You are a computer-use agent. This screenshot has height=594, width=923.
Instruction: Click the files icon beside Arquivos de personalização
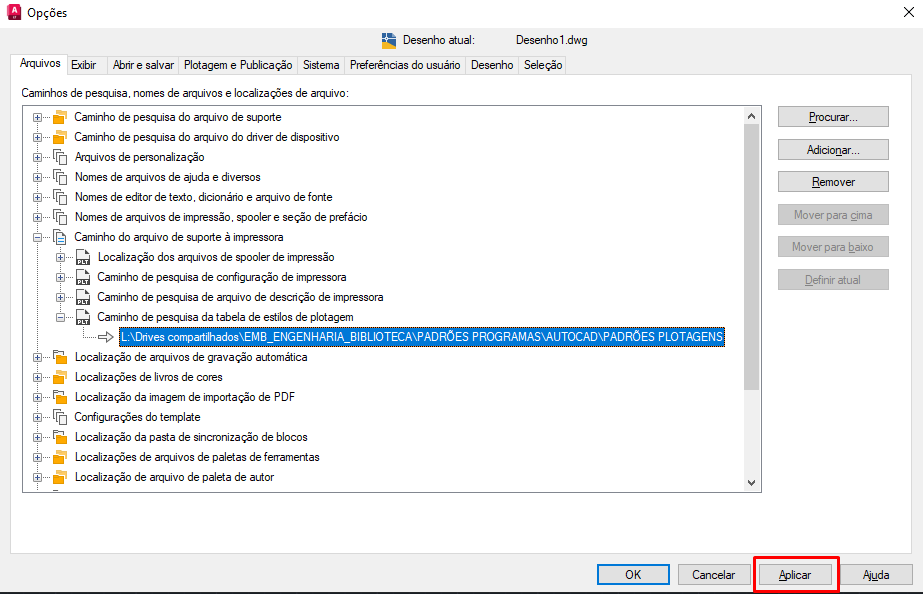[x=59, y=157]
